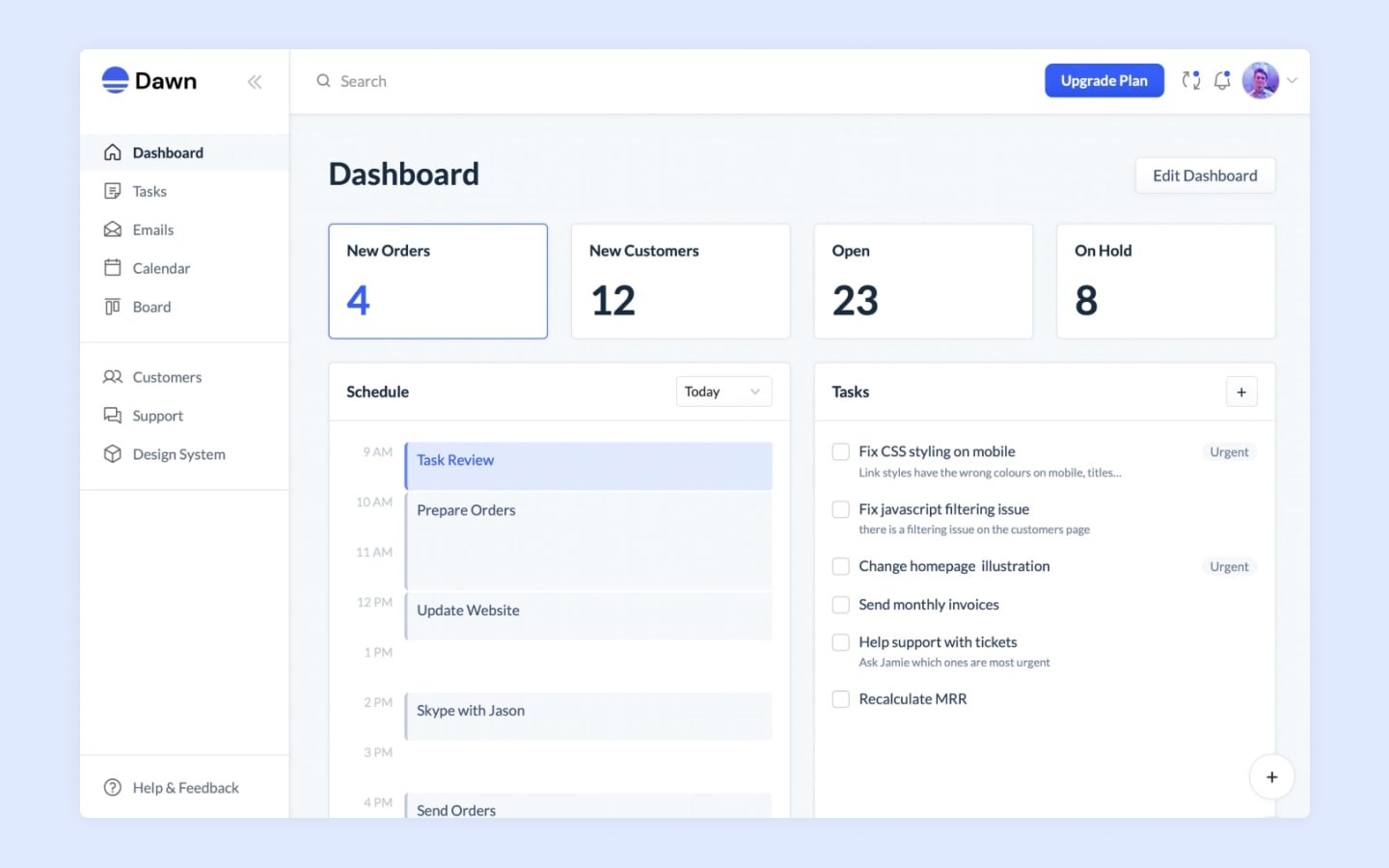
Task: Expand the profile avatar chevron menu
Action: pyautogui.click(x=1293, y=81)
